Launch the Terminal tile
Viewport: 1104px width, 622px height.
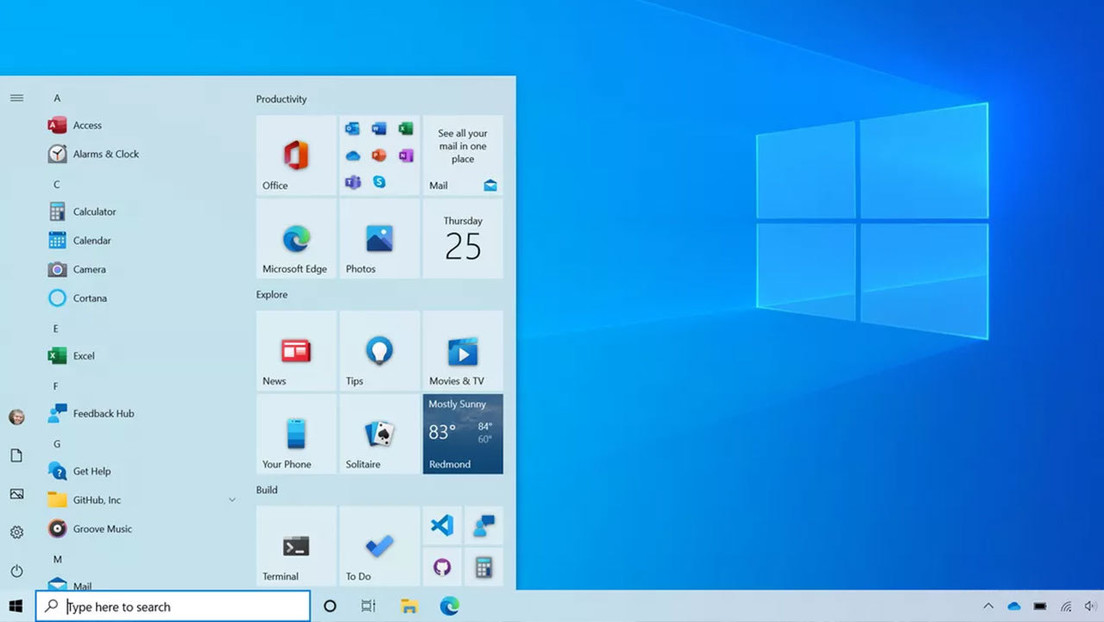tap(296, 547)
